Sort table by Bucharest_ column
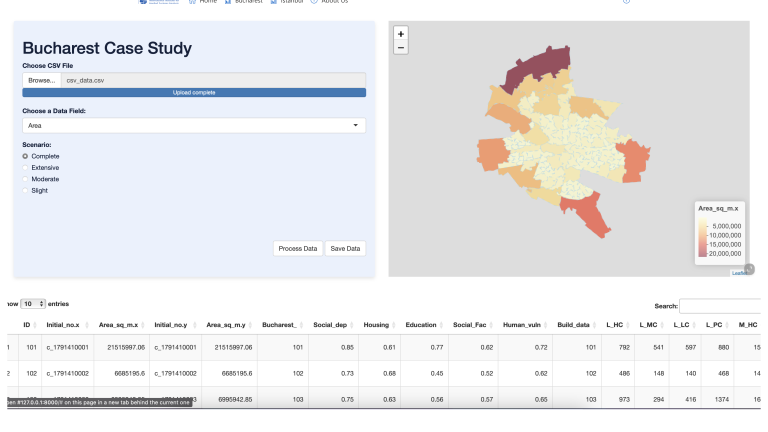The height and width of the screenshot is (432, 768). tap(283, 325)
